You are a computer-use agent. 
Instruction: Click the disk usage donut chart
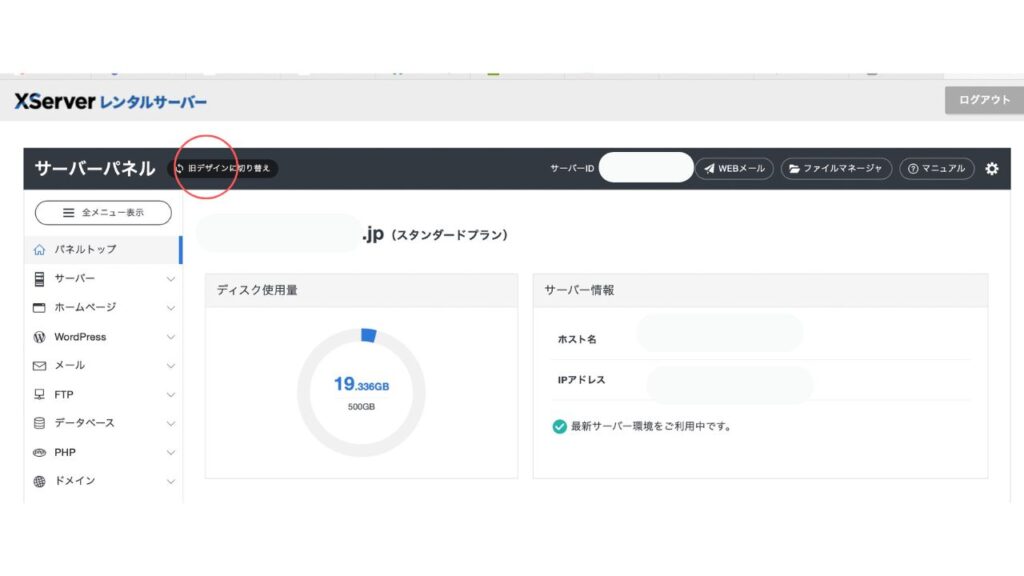click(x=361, y=392)
